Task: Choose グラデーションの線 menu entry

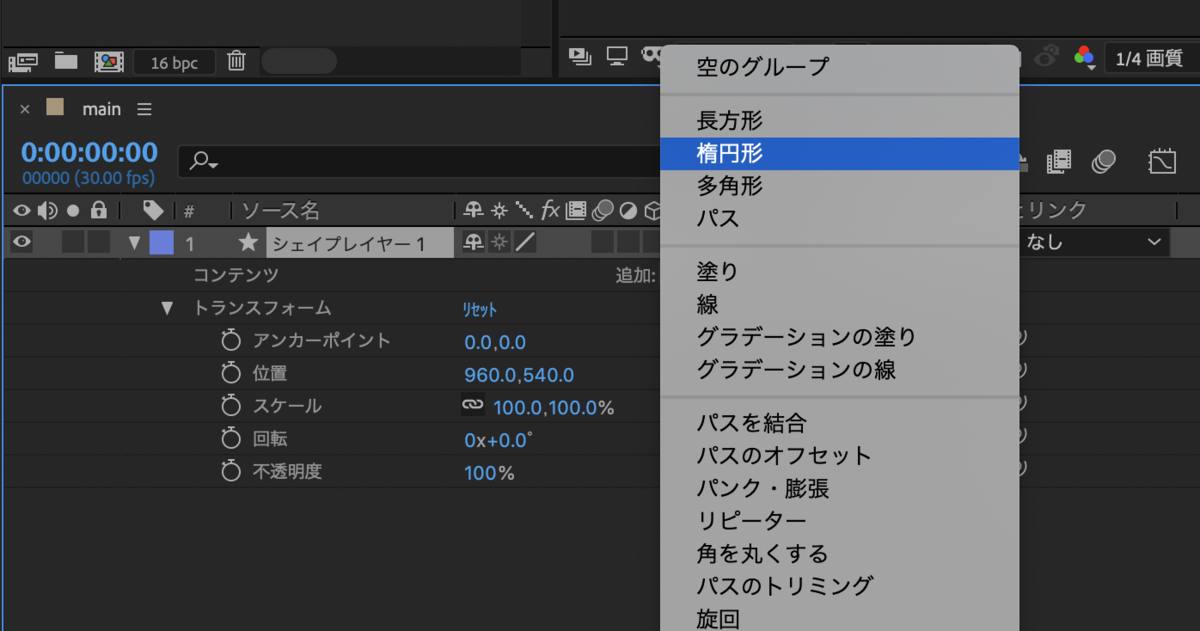Action: pyautogui.click(x=840, y=369)
